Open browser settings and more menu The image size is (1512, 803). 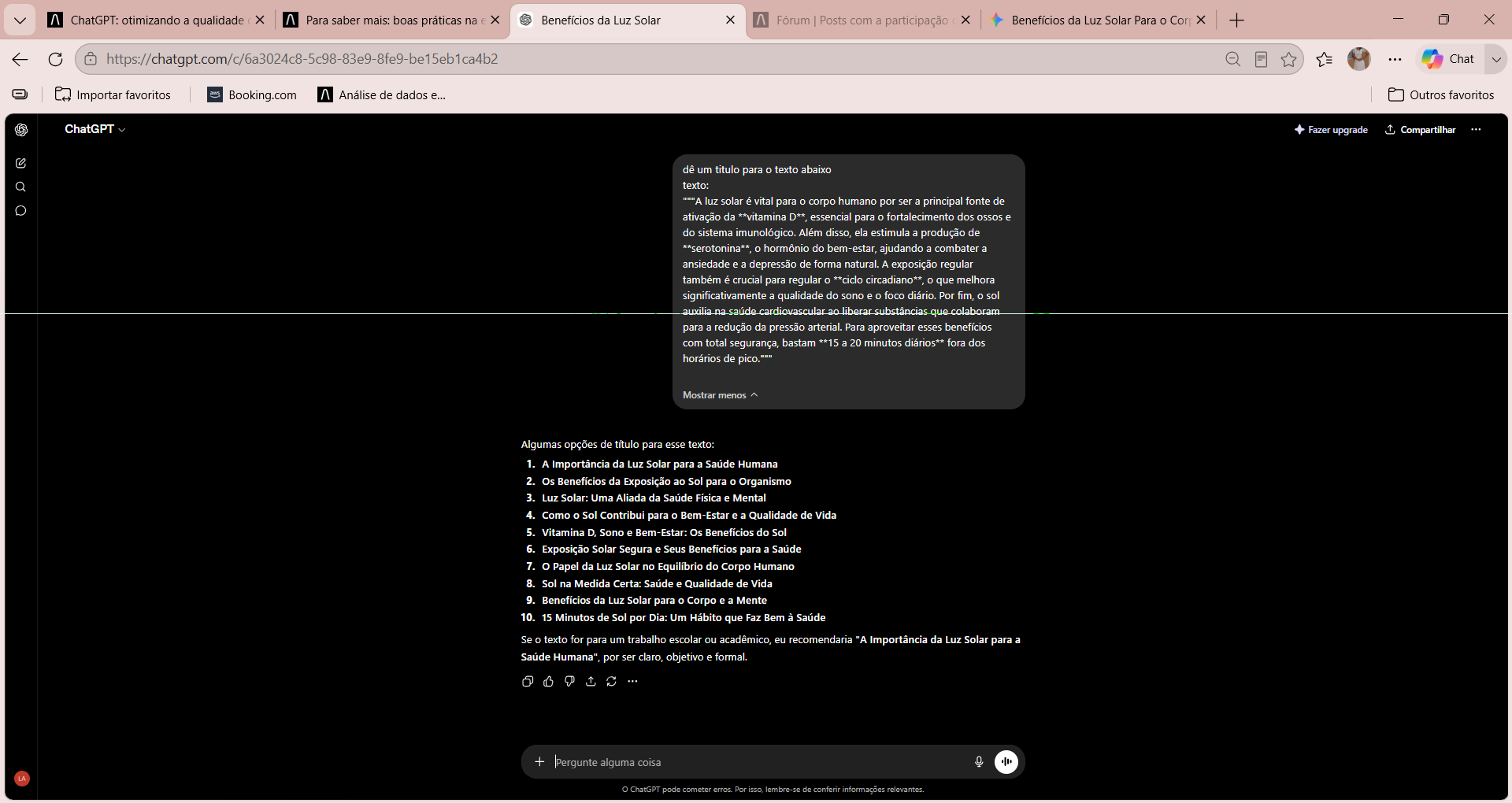(1395, 59)
